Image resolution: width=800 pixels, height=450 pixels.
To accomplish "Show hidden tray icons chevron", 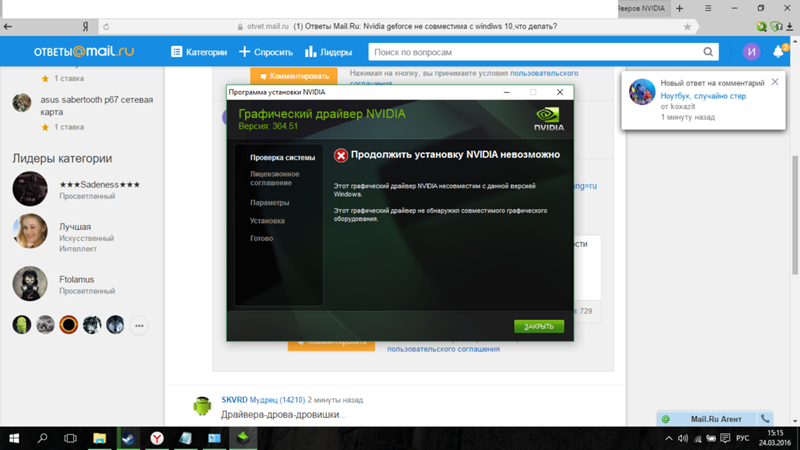I will (668, 438).
